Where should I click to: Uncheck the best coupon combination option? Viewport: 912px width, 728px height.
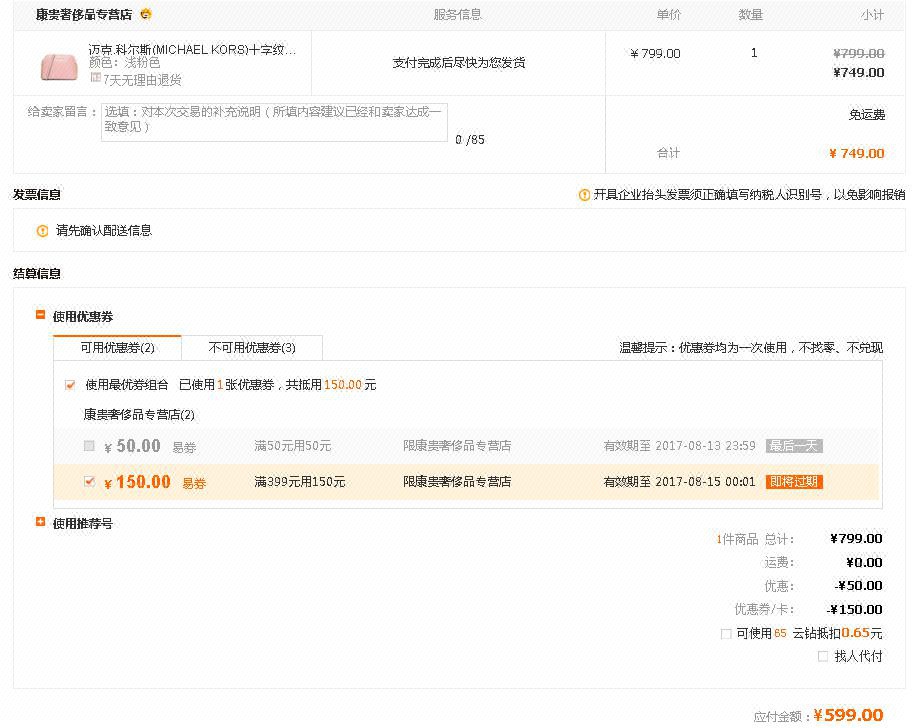pyautogui.click(x=70, y=384)
